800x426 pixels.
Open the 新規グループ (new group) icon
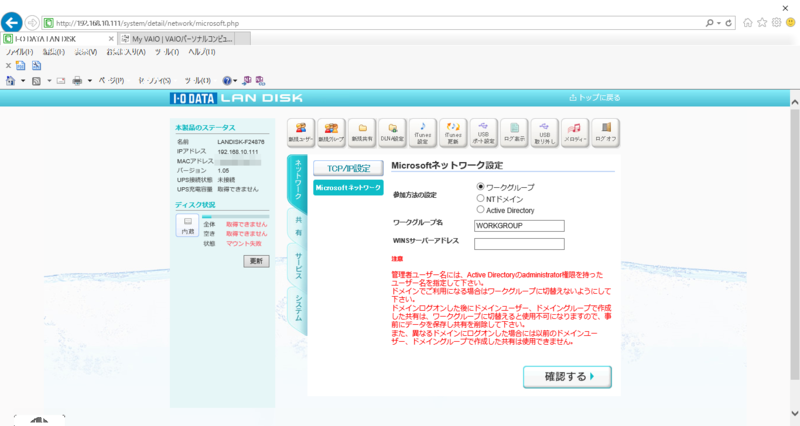click(331, 133)
